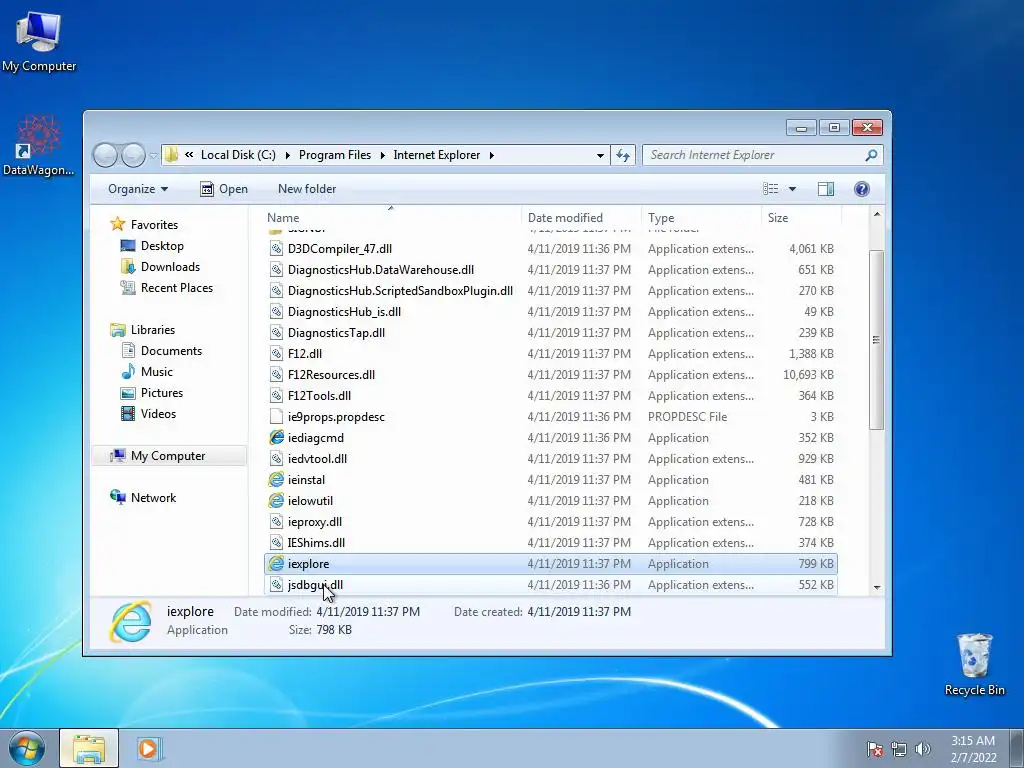
Task: Click the refresh button beside address bar
Action: point(623,155)
